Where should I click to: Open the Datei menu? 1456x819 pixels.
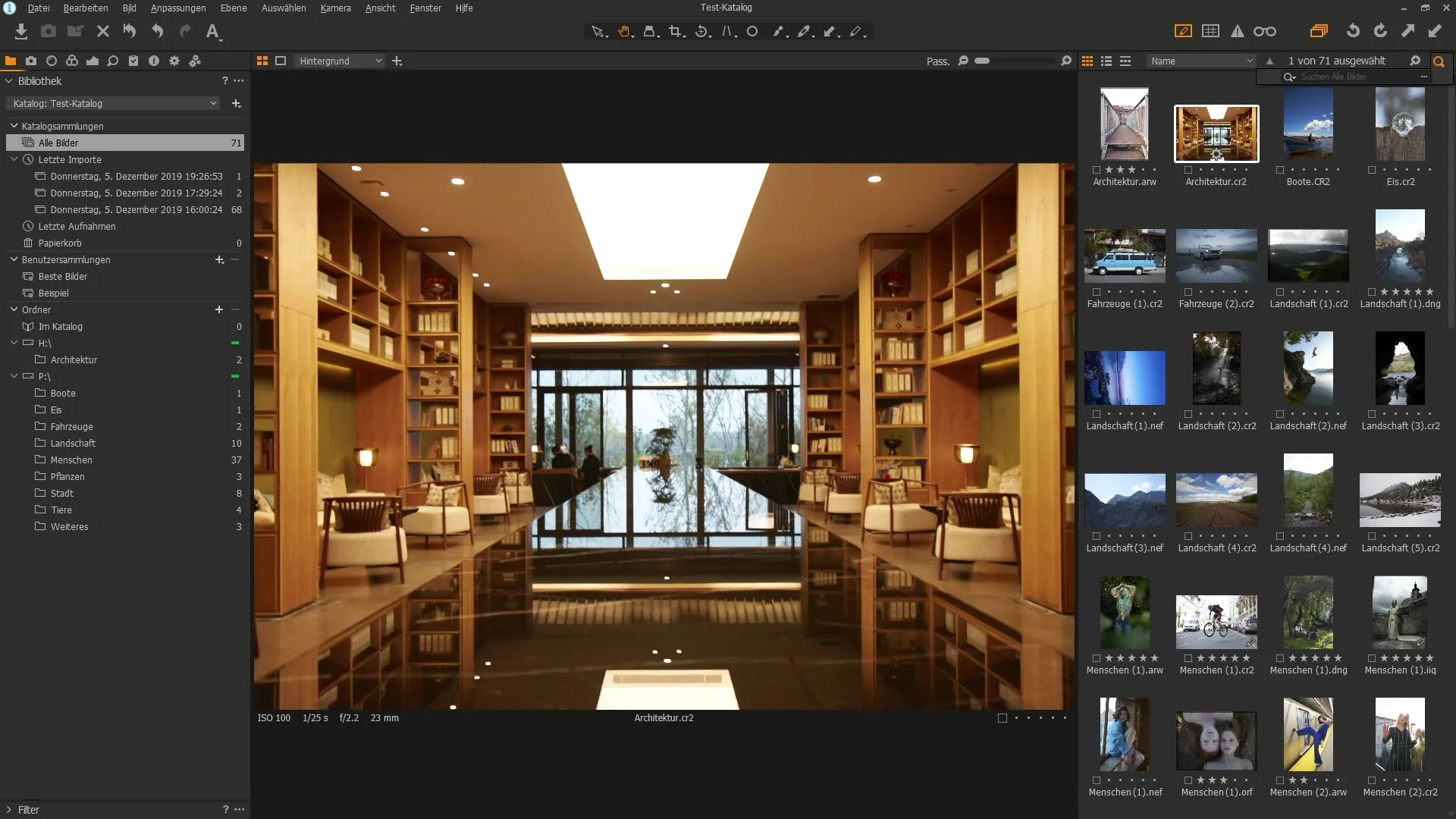point(39,8)
